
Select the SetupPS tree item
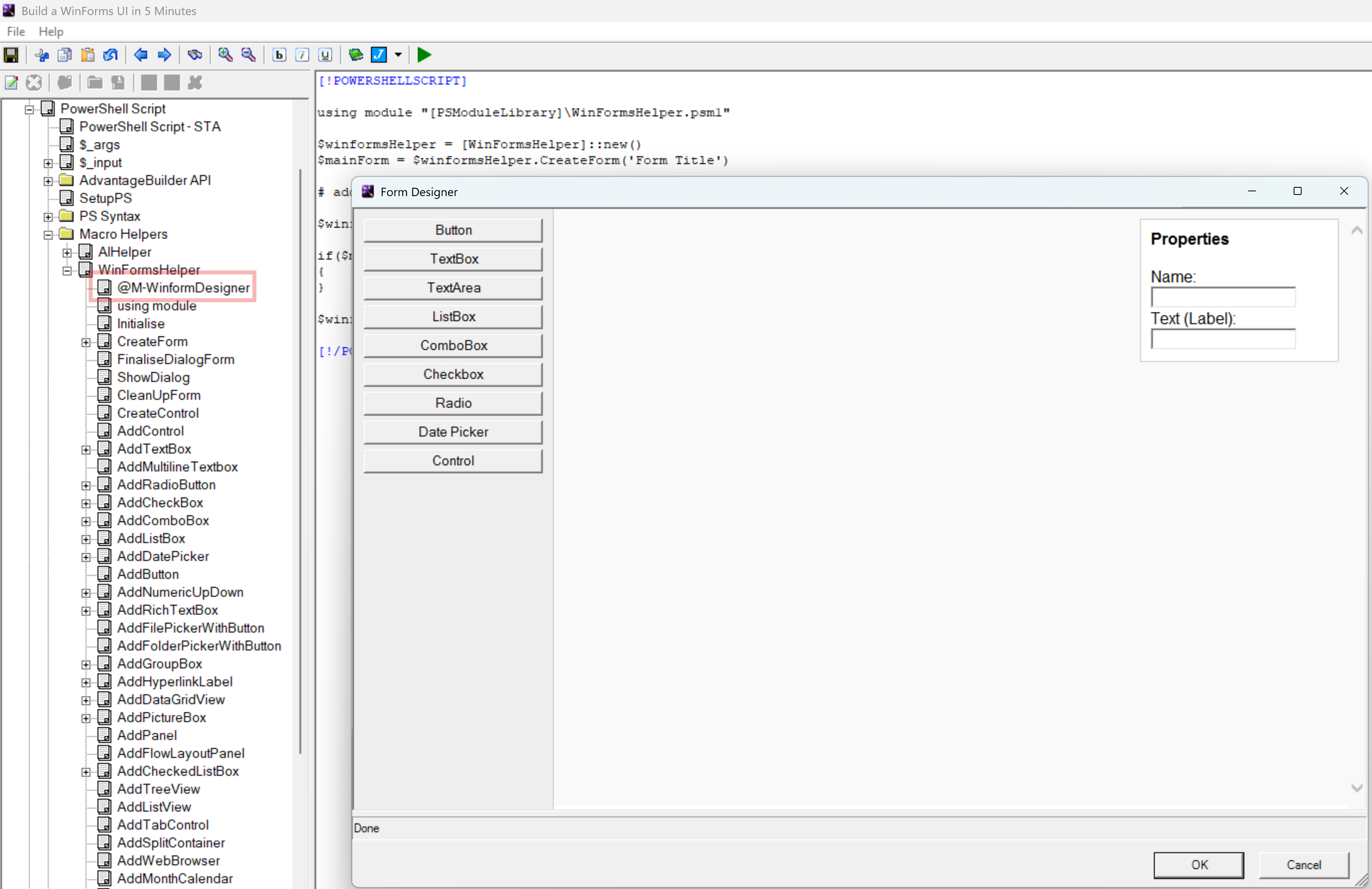coord(105,198)
